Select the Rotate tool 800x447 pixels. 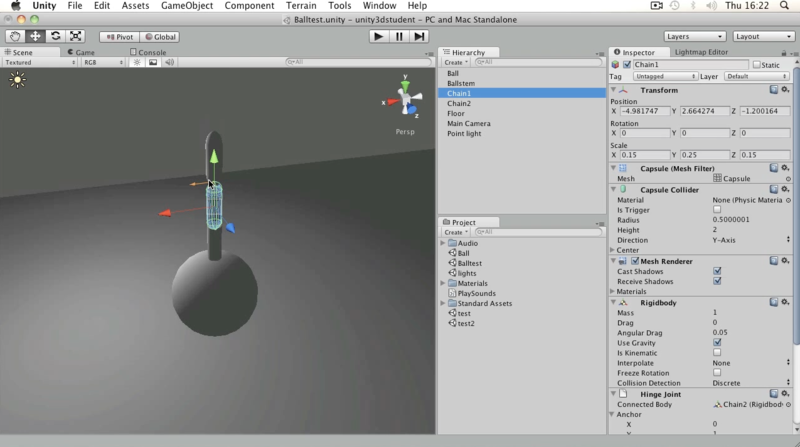click(56, 36)
